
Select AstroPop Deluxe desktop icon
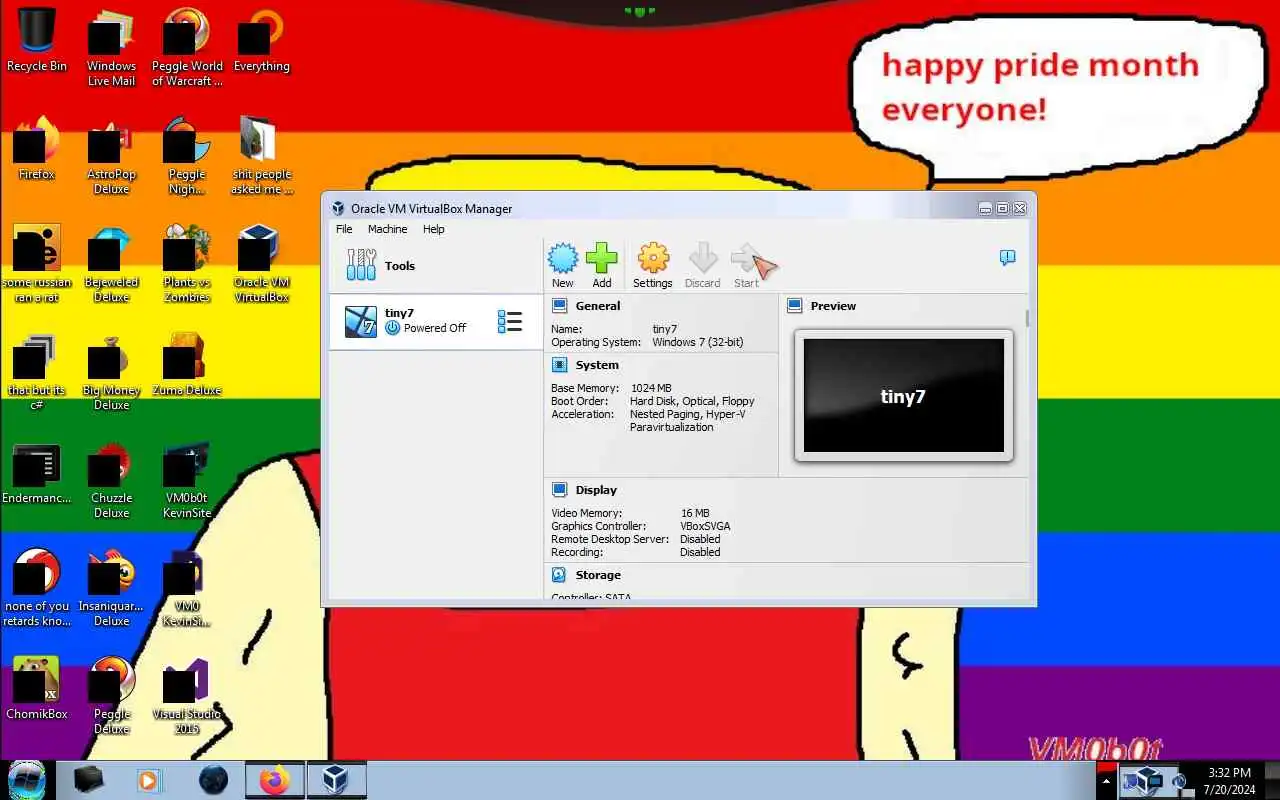111,156
